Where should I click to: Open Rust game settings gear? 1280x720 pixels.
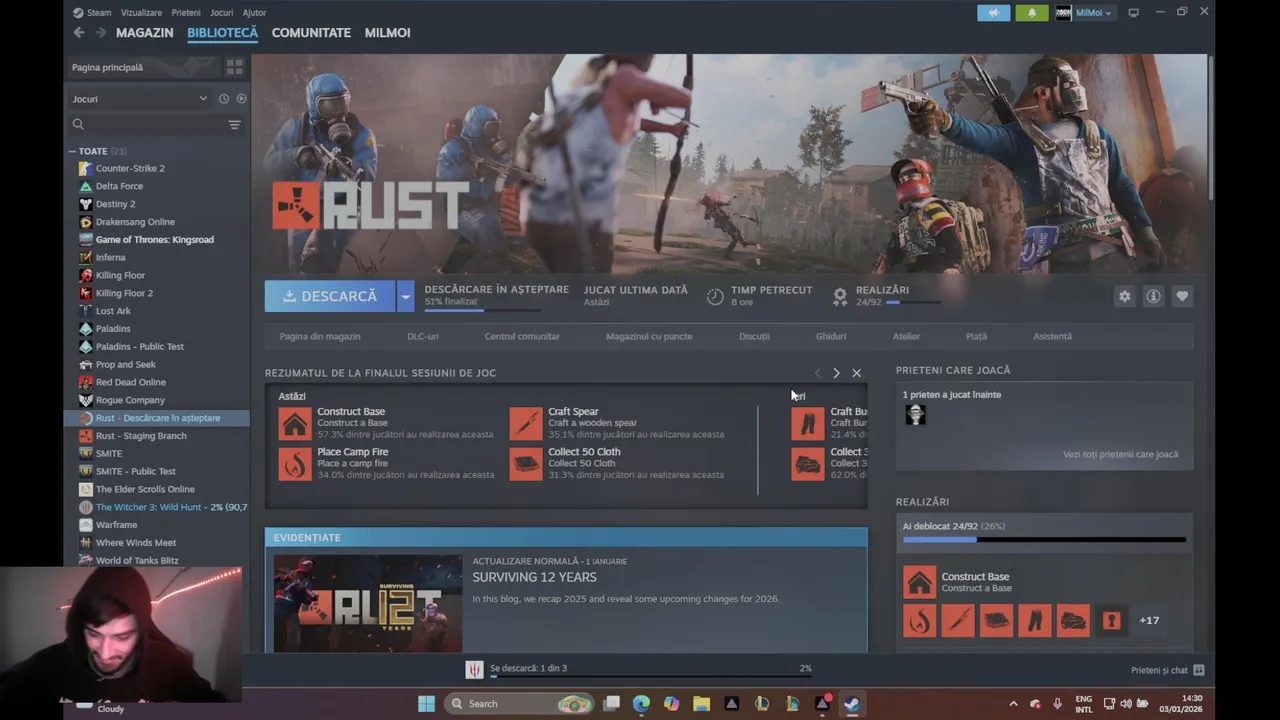[x=1125, y=296]
